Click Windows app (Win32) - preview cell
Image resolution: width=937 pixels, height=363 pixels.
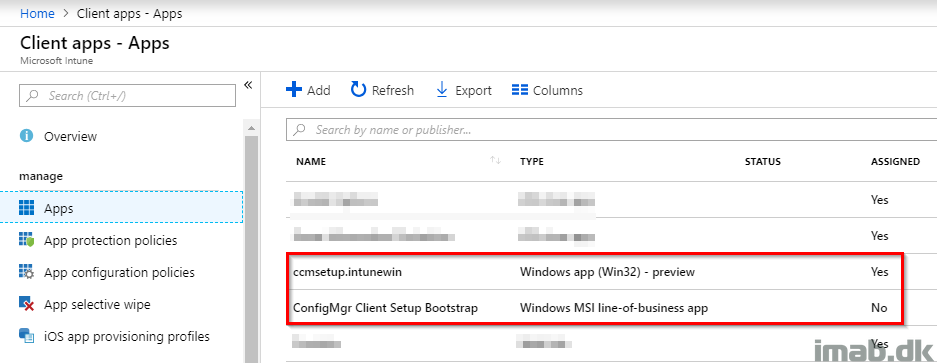(x=608, y=272)
